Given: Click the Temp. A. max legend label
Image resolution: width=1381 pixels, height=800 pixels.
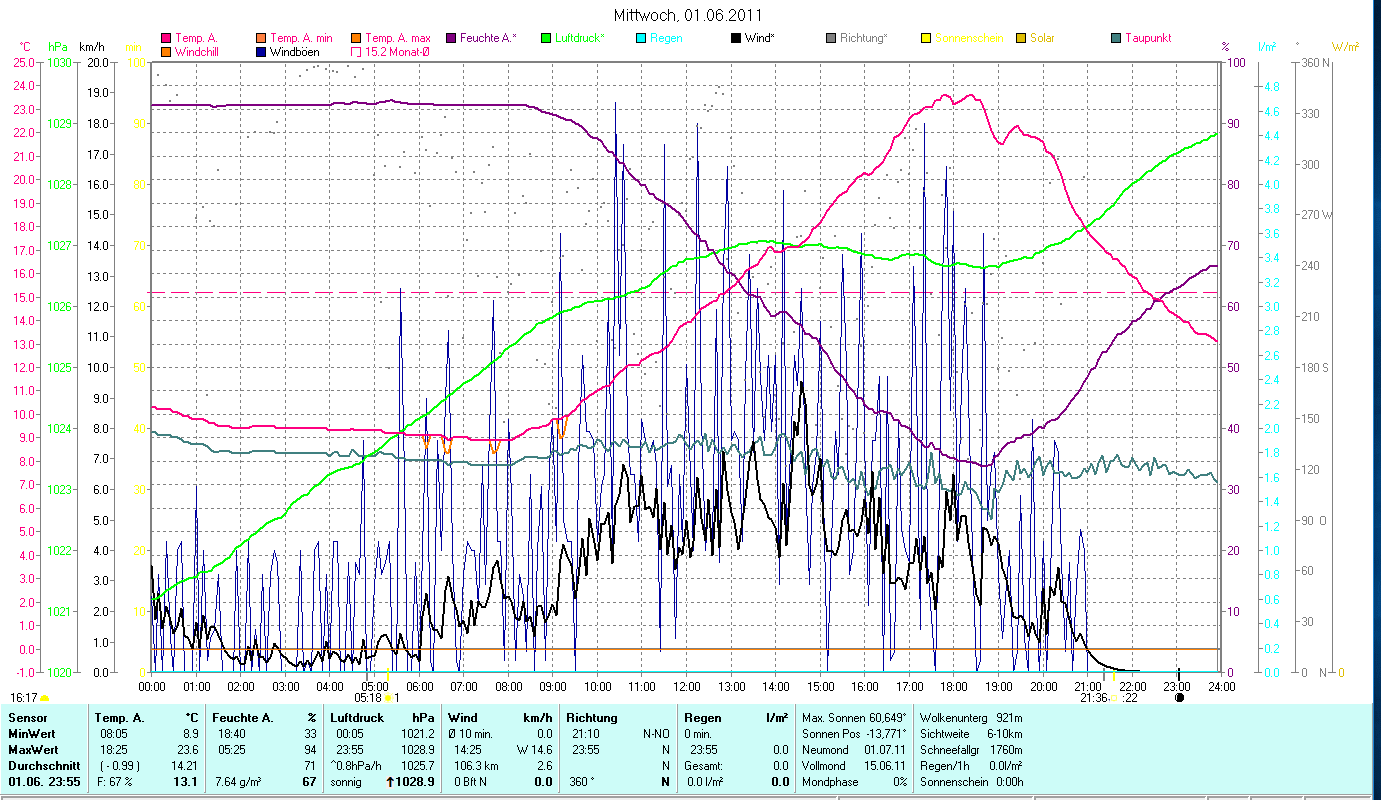Looking at the screenshot, I should 397,38.
